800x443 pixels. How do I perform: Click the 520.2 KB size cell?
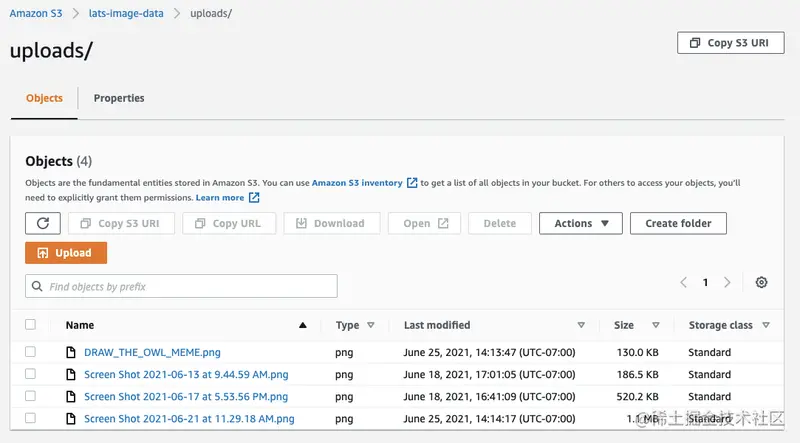click(637, 397)
